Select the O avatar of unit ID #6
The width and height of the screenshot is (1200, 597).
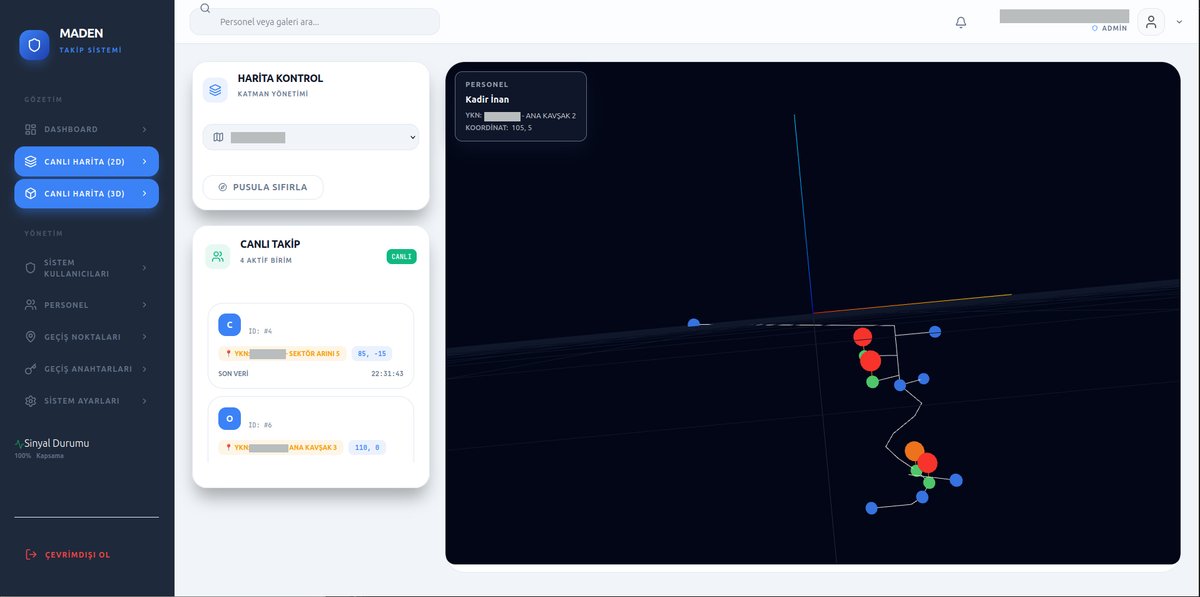[230, 418]
